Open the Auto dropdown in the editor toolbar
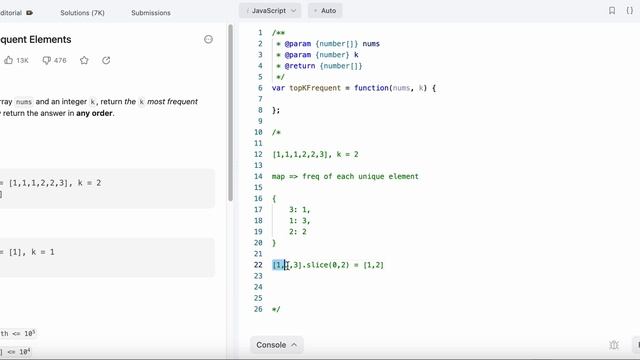Screen dimensions: 640x360 [325, 11]
